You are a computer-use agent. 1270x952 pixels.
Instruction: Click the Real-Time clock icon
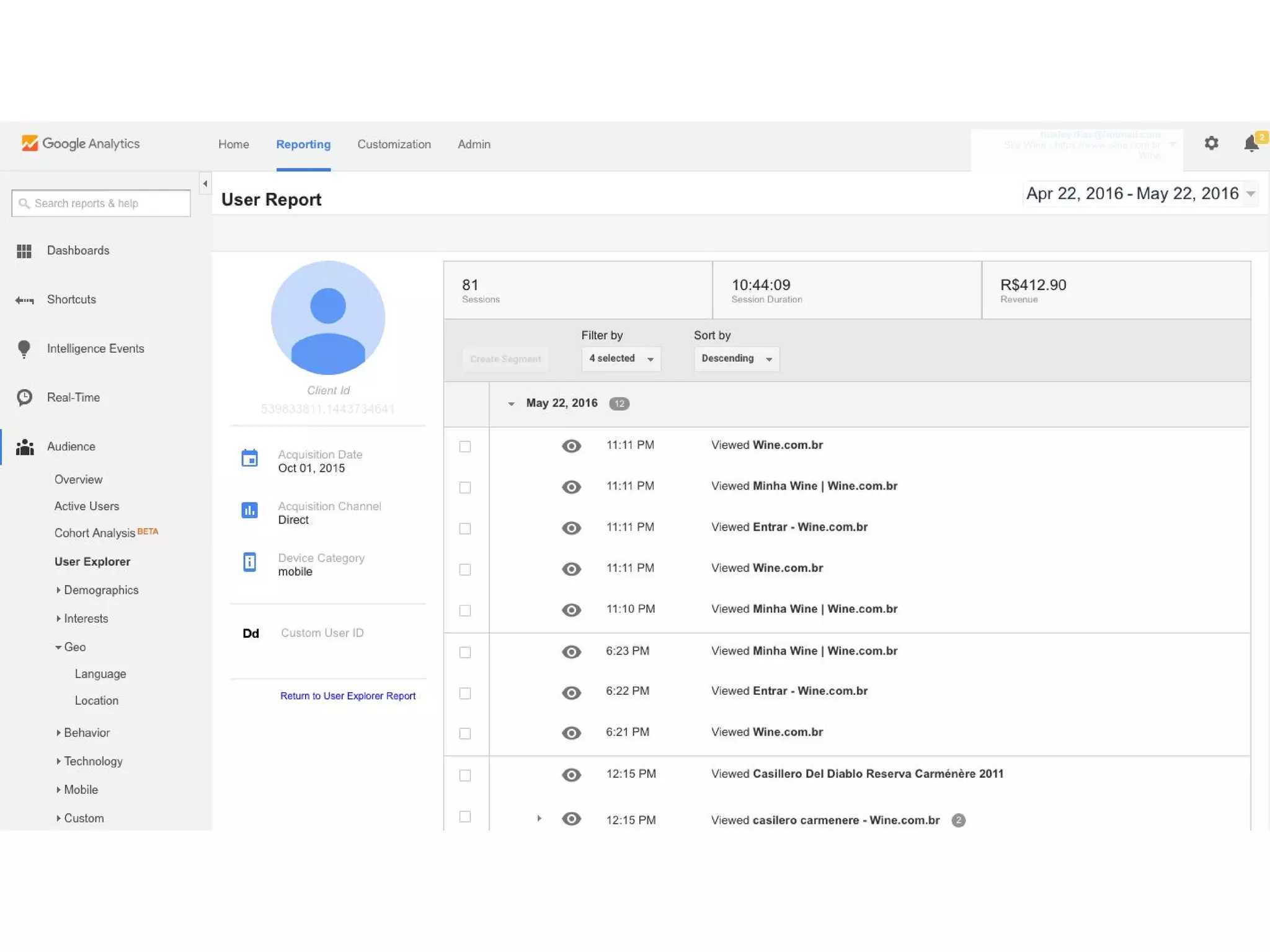[24, 397]
